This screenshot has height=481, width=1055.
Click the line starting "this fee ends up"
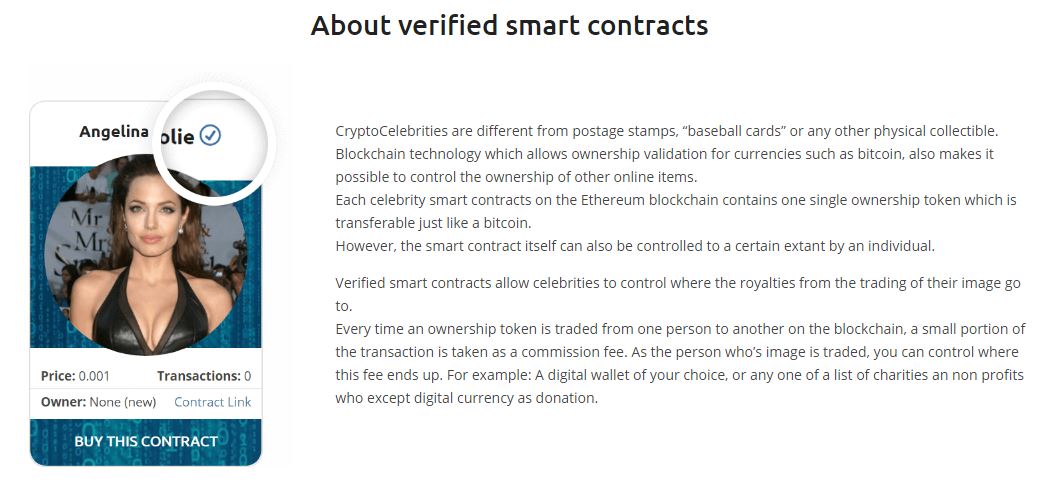point(677,375)
